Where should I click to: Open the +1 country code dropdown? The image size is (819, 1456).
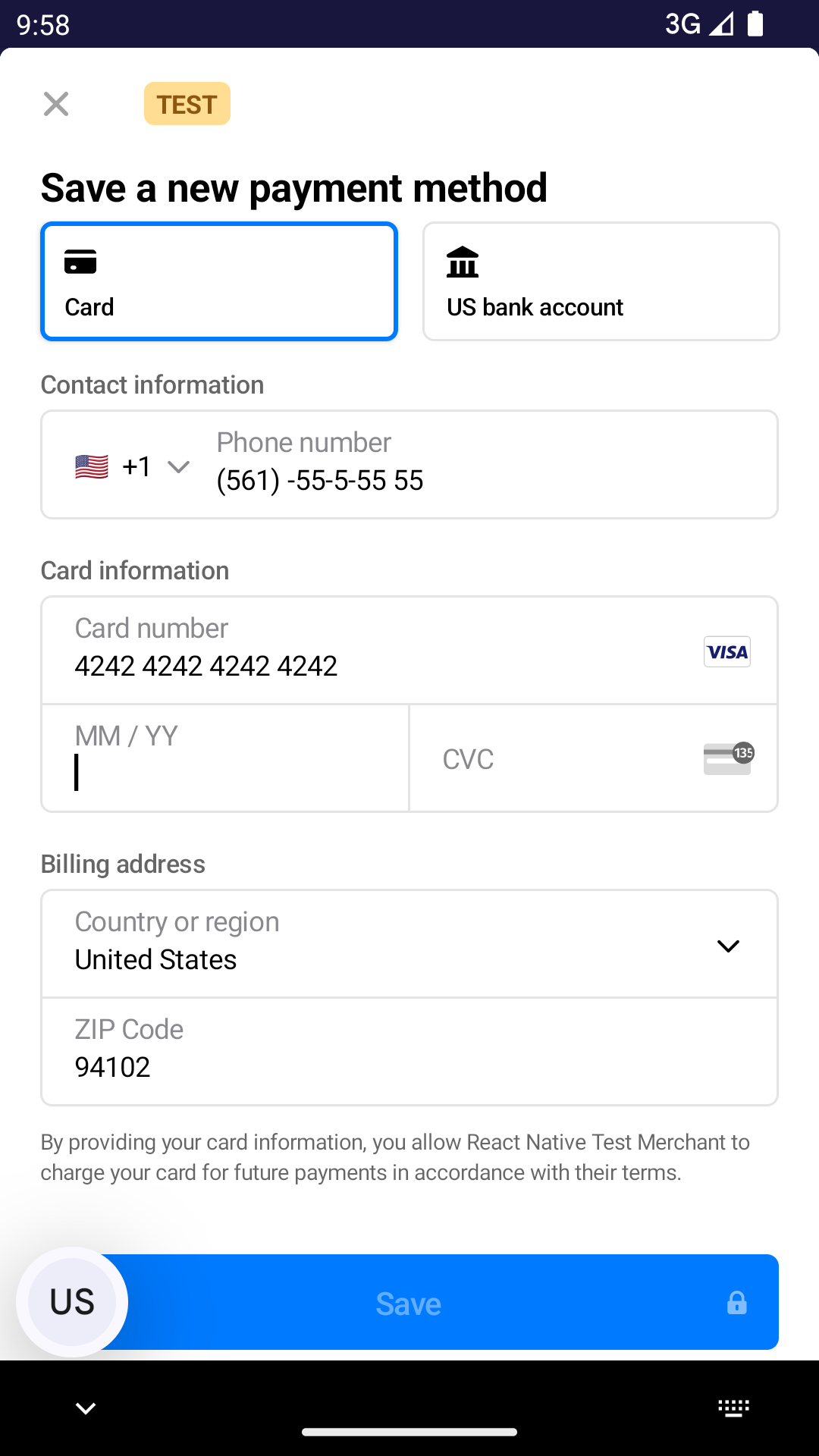tap(155, 466)
